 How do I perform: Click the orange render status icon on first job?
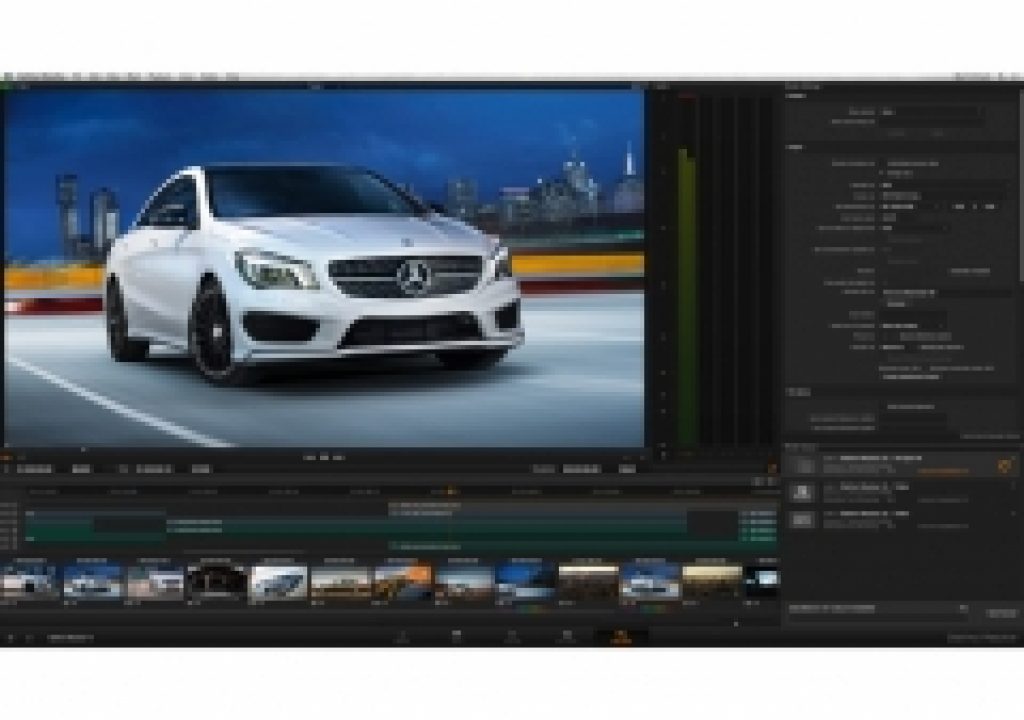[1004, 465]
